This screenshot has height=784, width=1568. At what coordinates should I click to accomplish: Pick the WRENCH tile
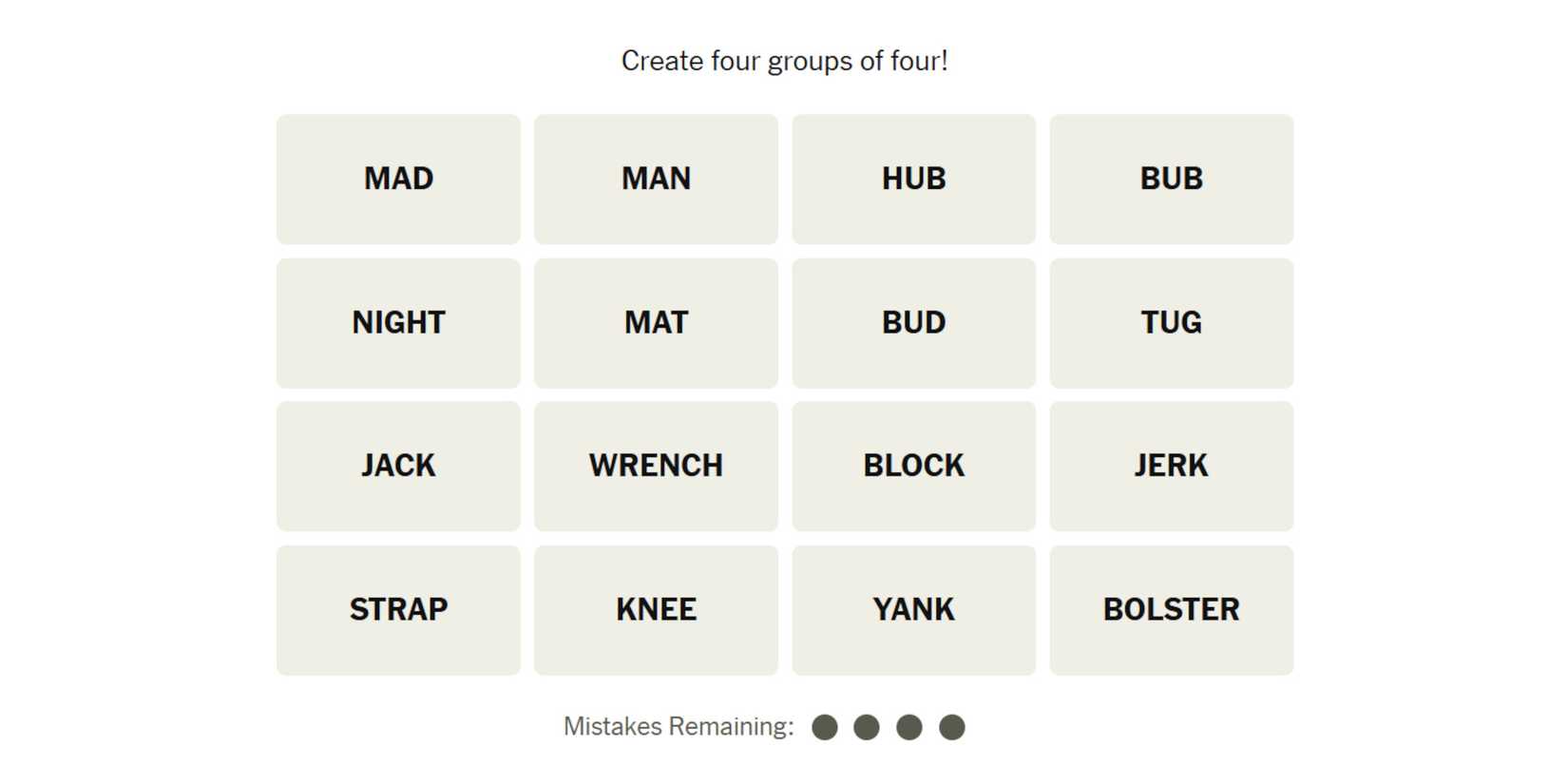pyautogui.click(x=656, y=466)
